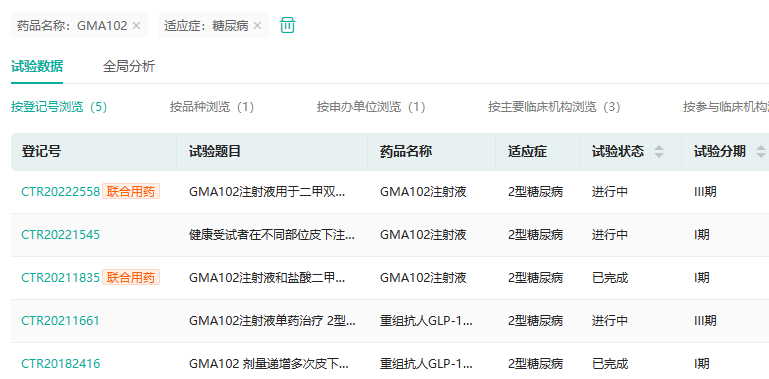Open trial CTR20182416 link
769x379 pixels.
(x=60, y=364)
